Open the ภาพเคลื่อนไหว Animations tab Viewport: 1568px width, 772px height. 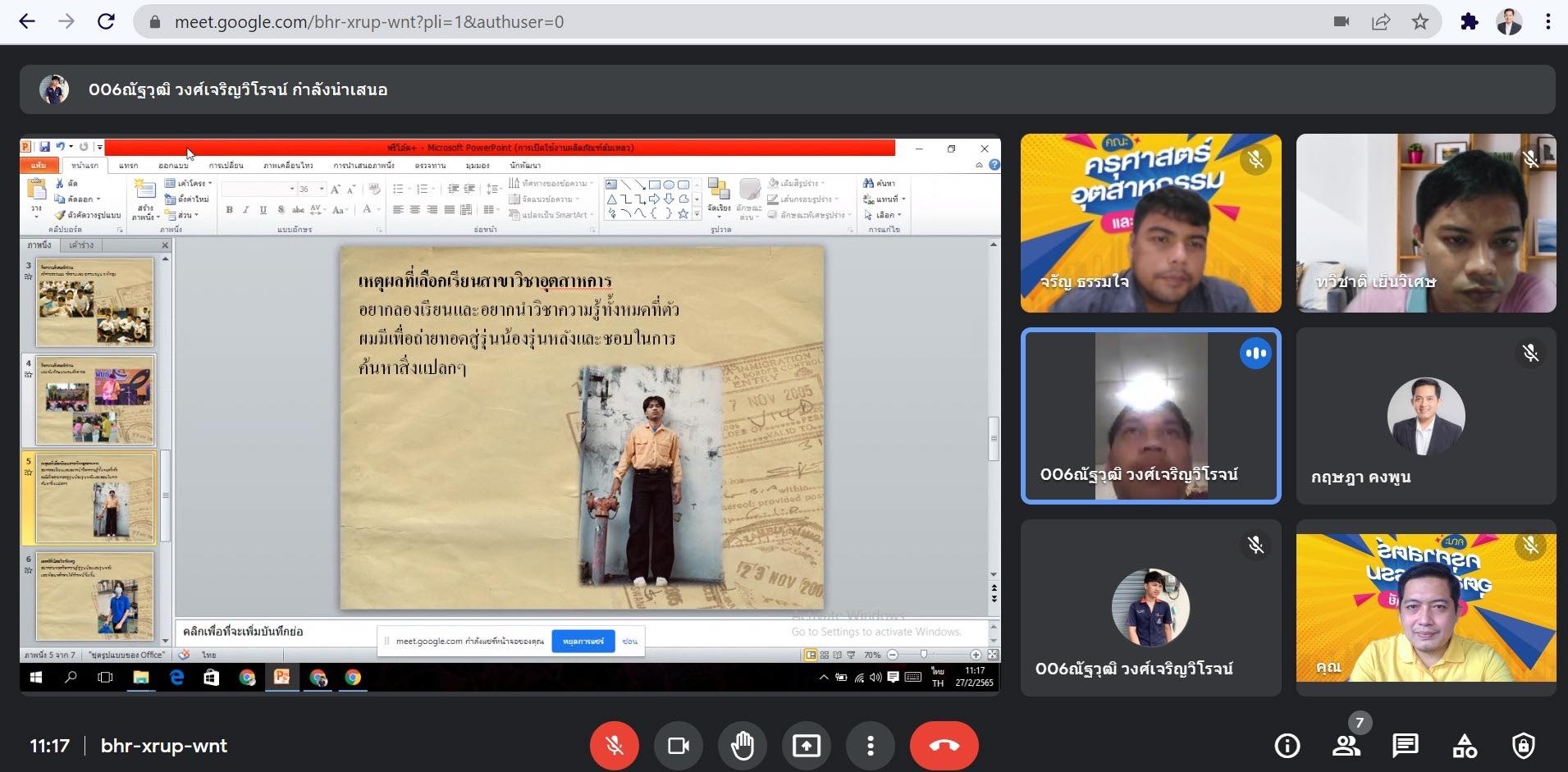coord(288,165)
